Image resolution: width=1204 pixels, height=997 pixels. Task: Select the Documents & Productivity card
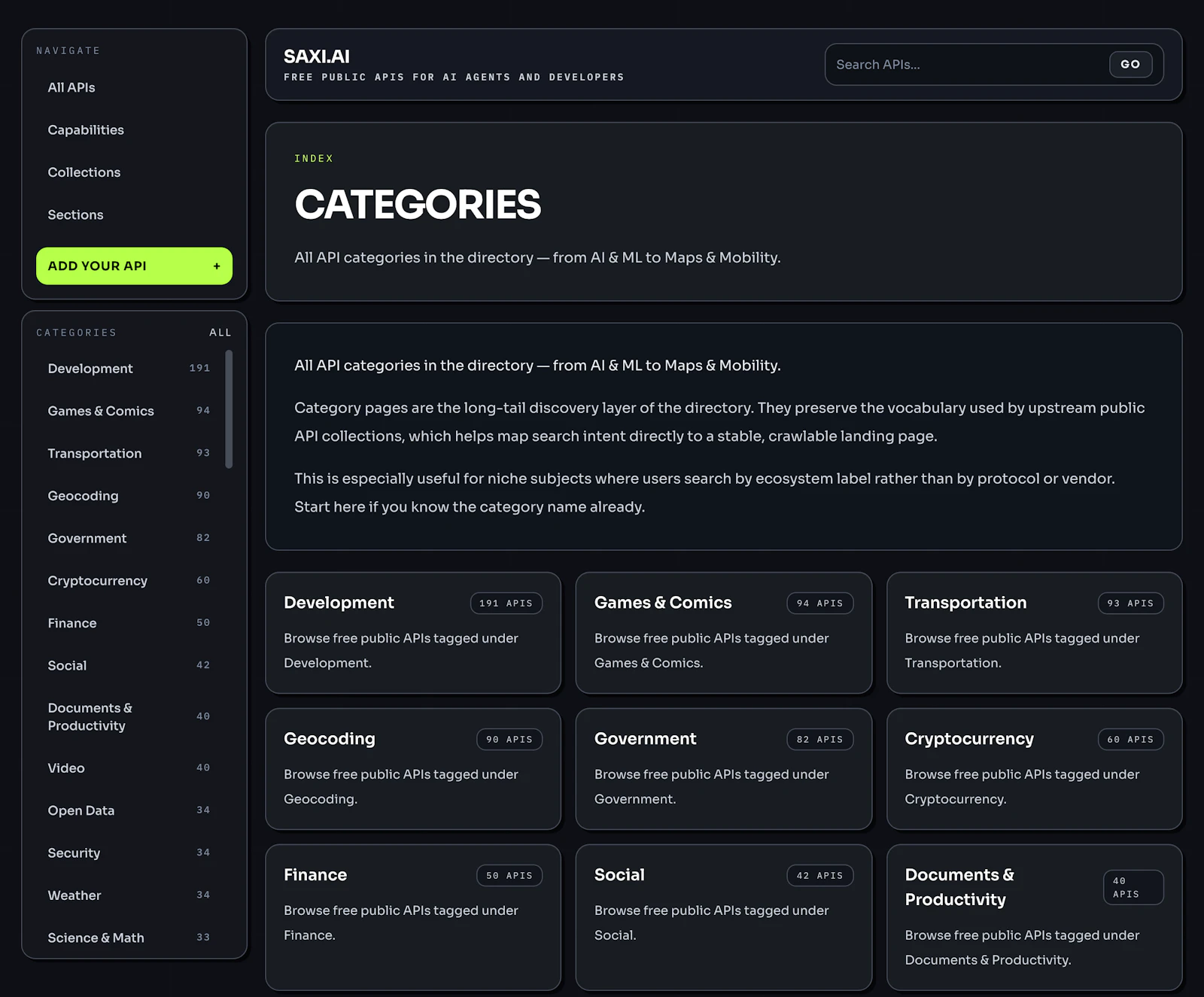pyautogui.click(x=1034, y=916)
